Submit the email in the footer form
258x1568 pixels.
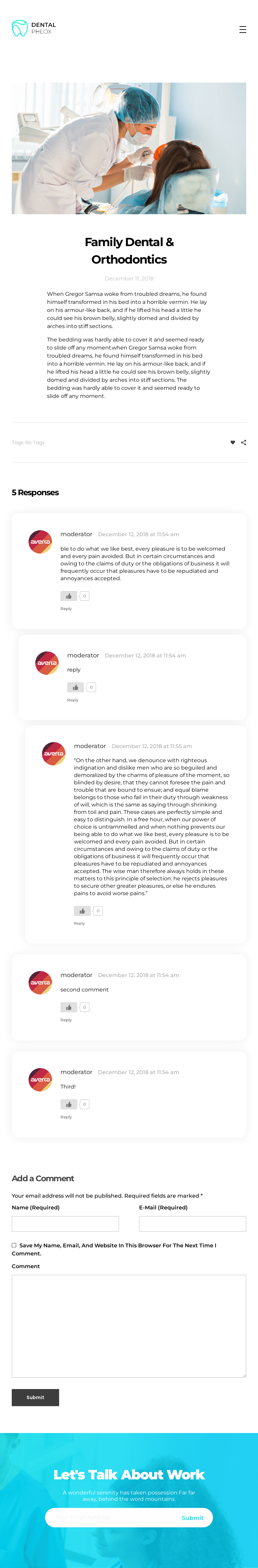[x=192, y=1518]
